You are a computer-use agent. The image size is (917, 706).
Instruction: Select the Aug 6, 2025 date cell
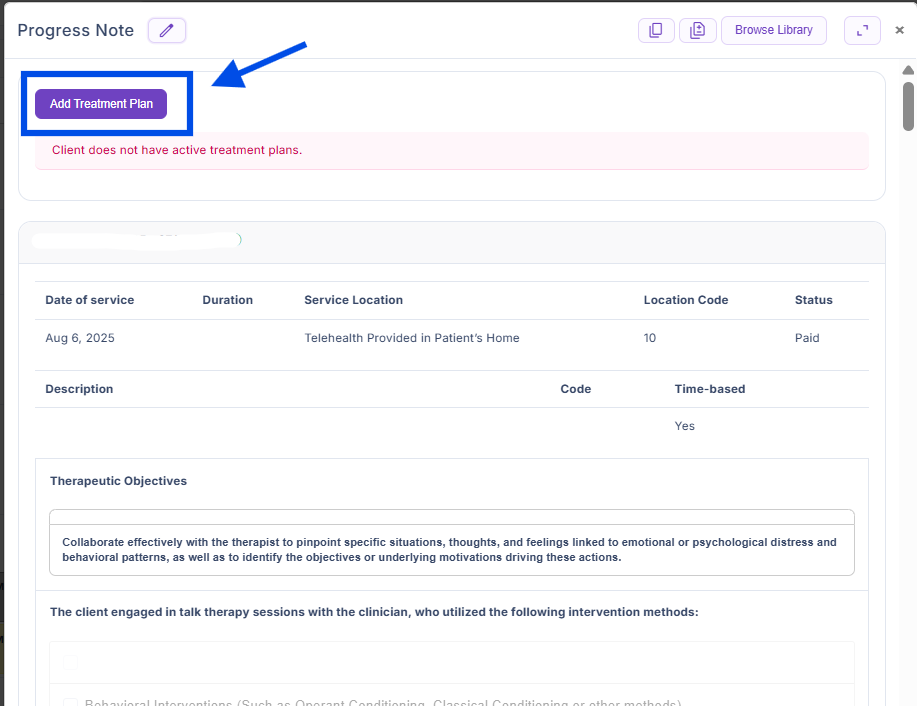[x=80, y=338]
